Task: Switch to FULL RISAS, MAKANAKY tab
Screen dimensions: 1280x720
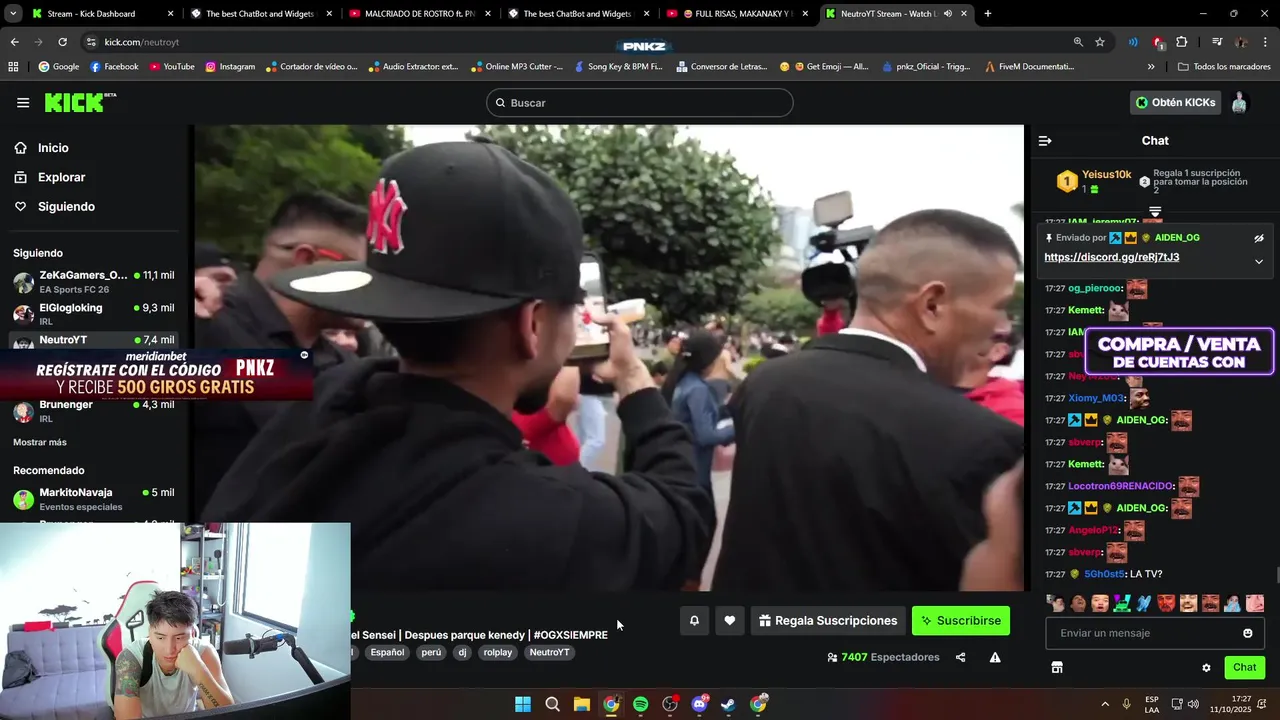Action: click(x=736, y=14)
